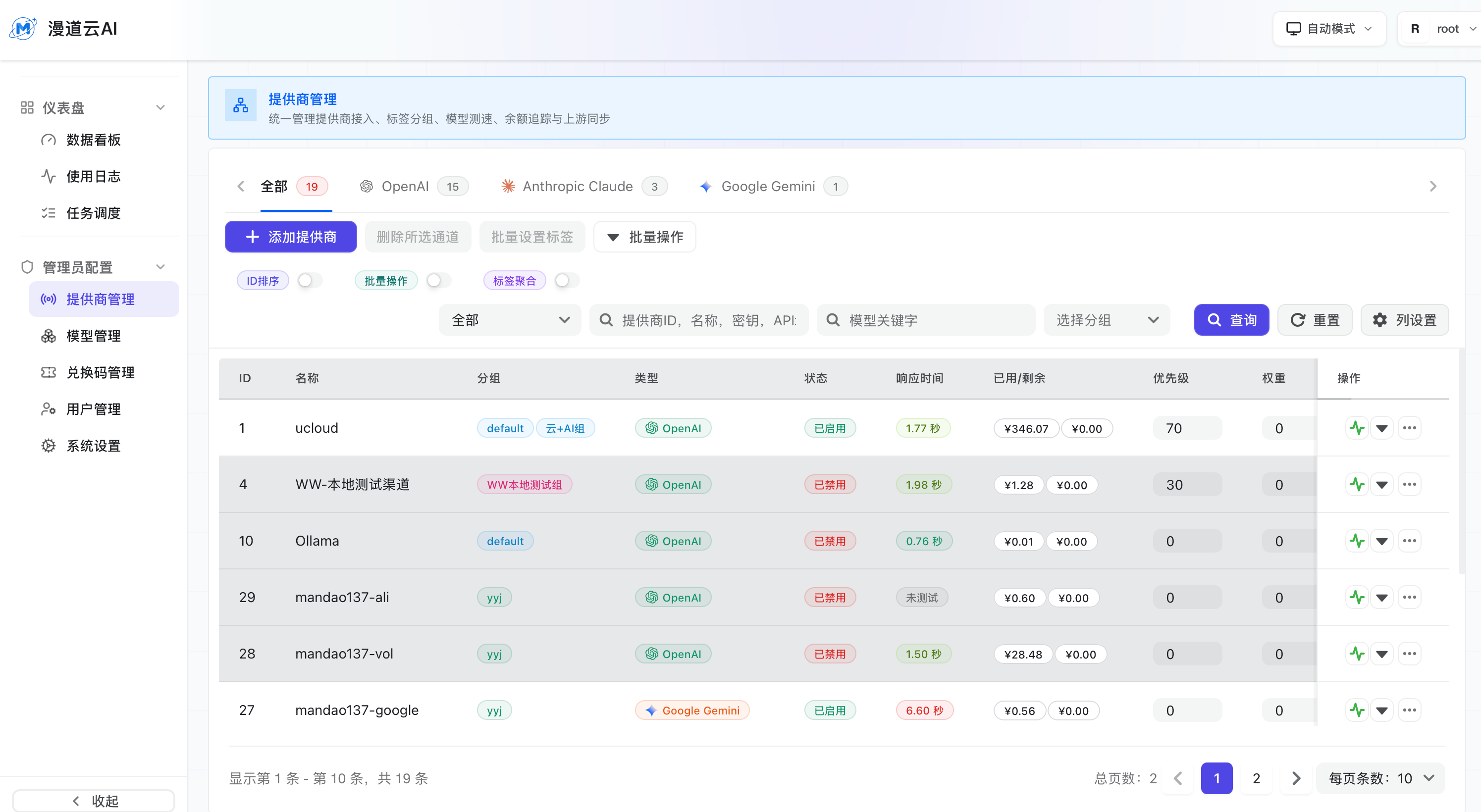Toggle the ID排序 switch
This screenshot has width=1481, height=812.
(310, 280)
